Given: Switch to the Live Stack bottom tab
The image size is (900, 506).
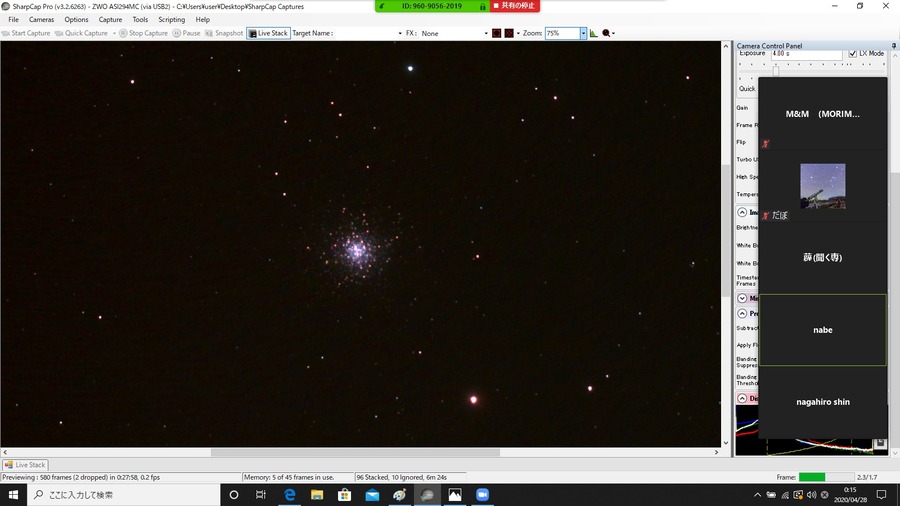Looking at the screenshot, I should coord(25,465).
